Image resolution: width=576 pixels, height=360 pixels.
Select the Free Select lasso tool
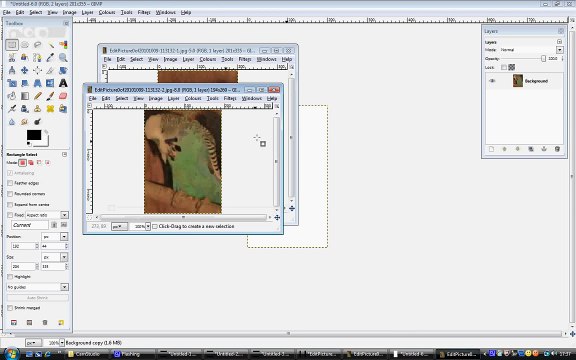point(37,45)
